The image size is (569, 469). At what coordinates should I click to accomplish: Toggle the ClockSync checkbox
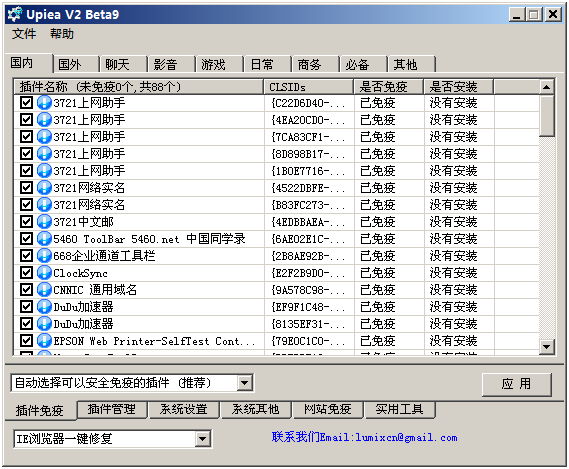[x=26, y=273]
